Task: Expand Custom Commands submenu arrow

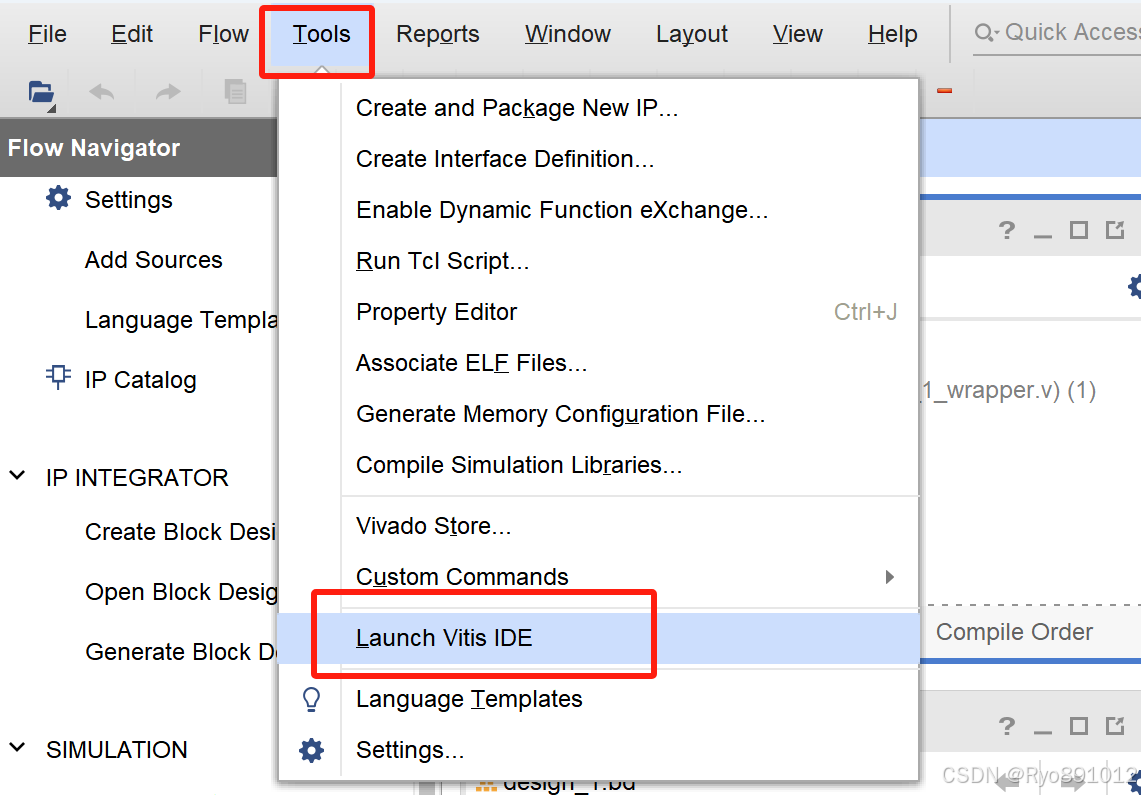Action: (889, 577)
